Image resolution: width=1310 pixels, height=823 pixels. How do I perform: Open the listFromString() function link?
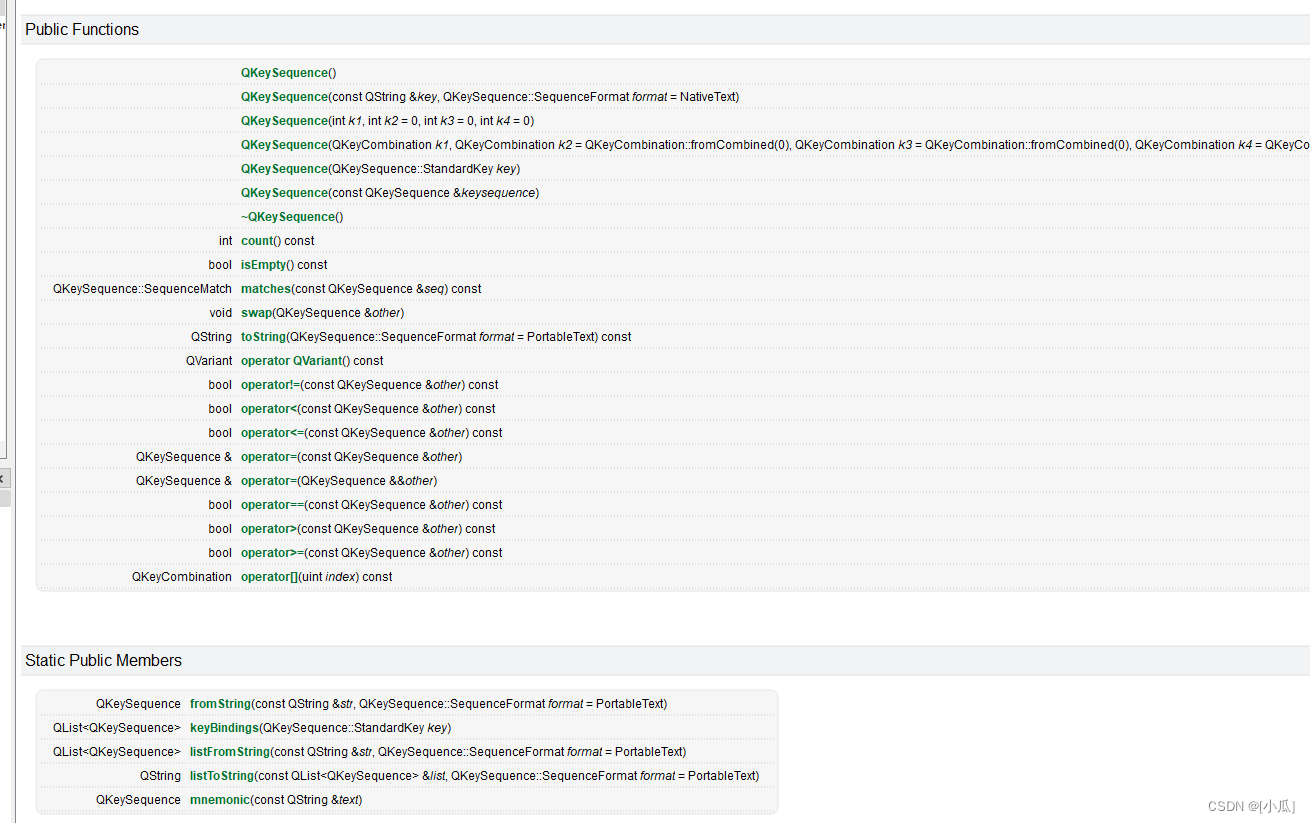(230, 752)
